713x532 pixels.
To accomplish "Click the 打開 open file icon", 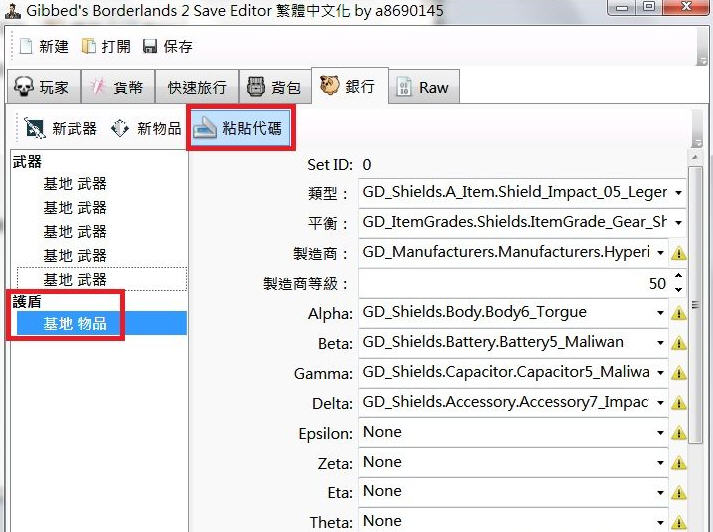I will [89, 46].
